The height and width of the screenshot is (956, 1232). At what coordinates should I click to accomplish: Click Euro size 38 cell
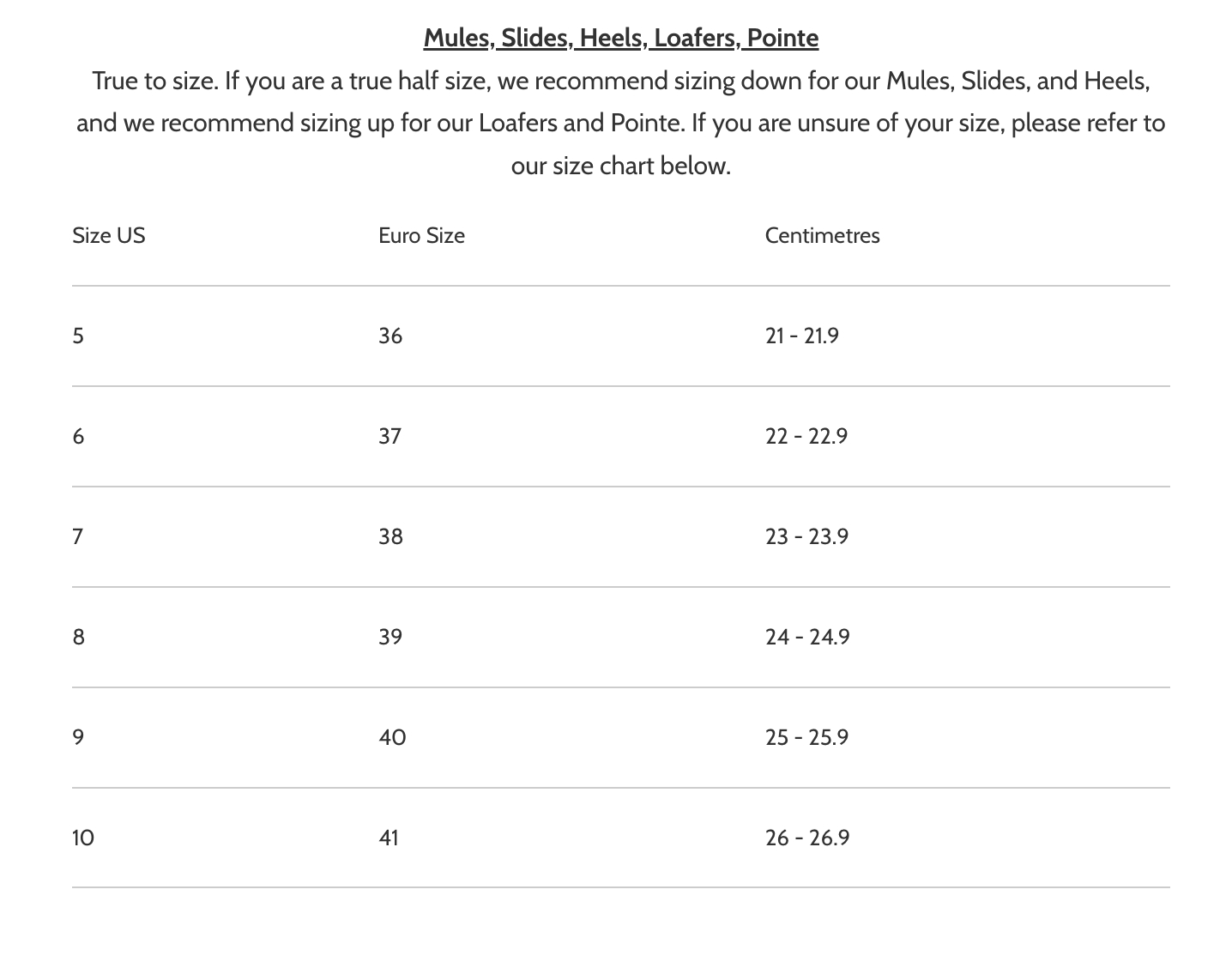tap(390, 536)
